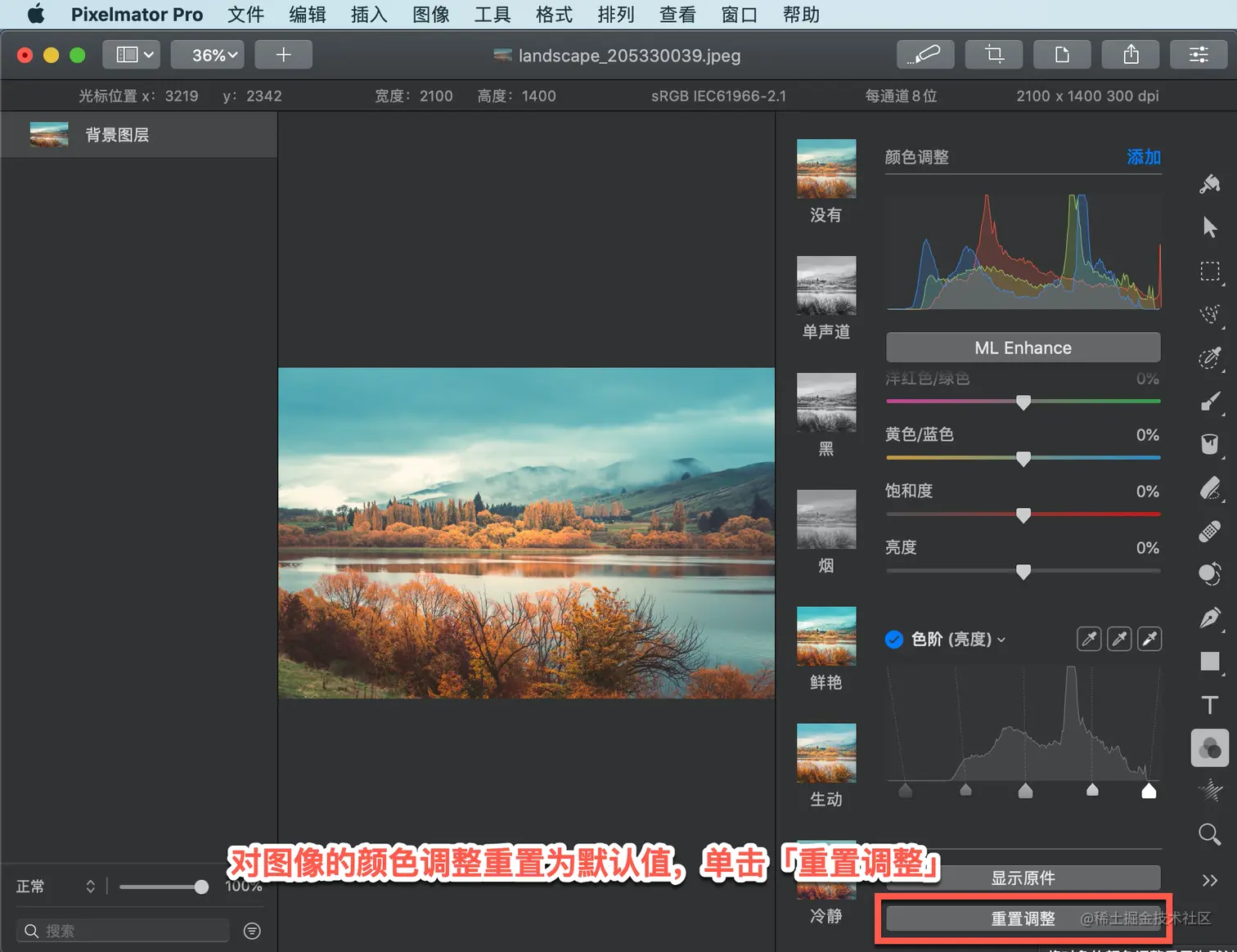Adjust the 饱和度 slider handle
This screenshot has width=1237, height=952.
(x=1023, y=515)
